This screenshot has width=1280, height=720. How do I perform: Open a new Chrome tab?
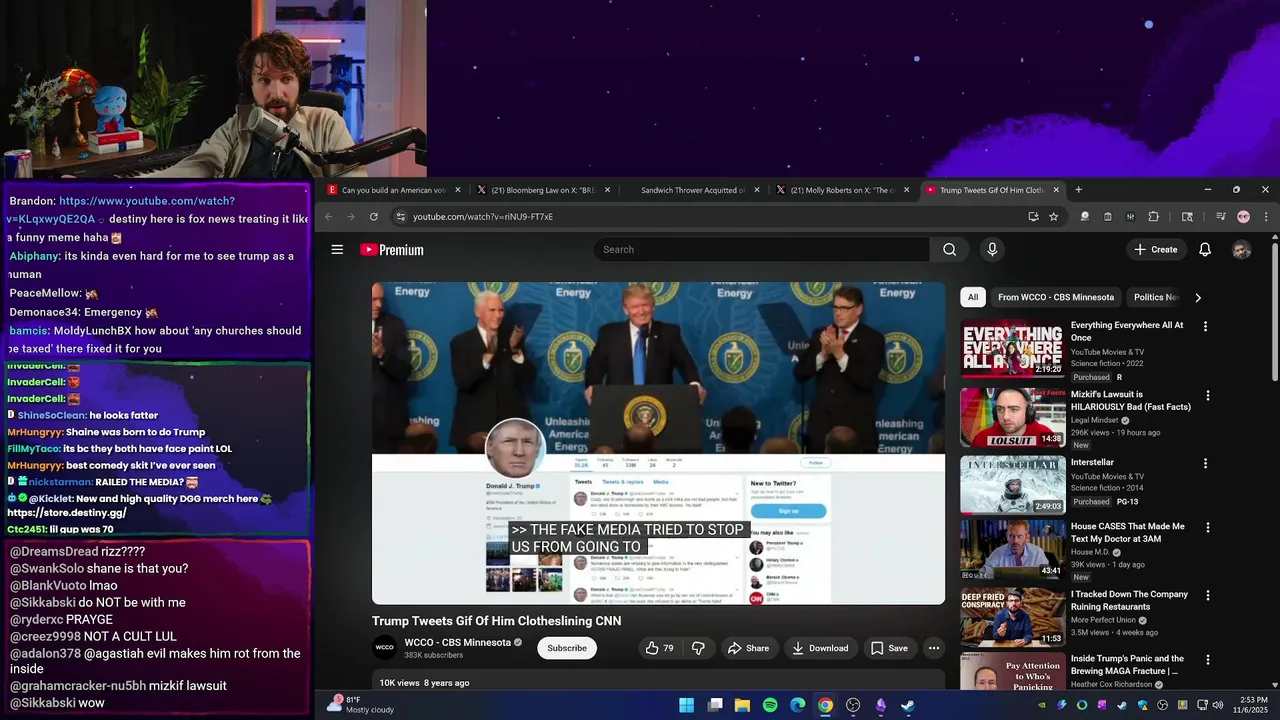tap(1078, 189)
